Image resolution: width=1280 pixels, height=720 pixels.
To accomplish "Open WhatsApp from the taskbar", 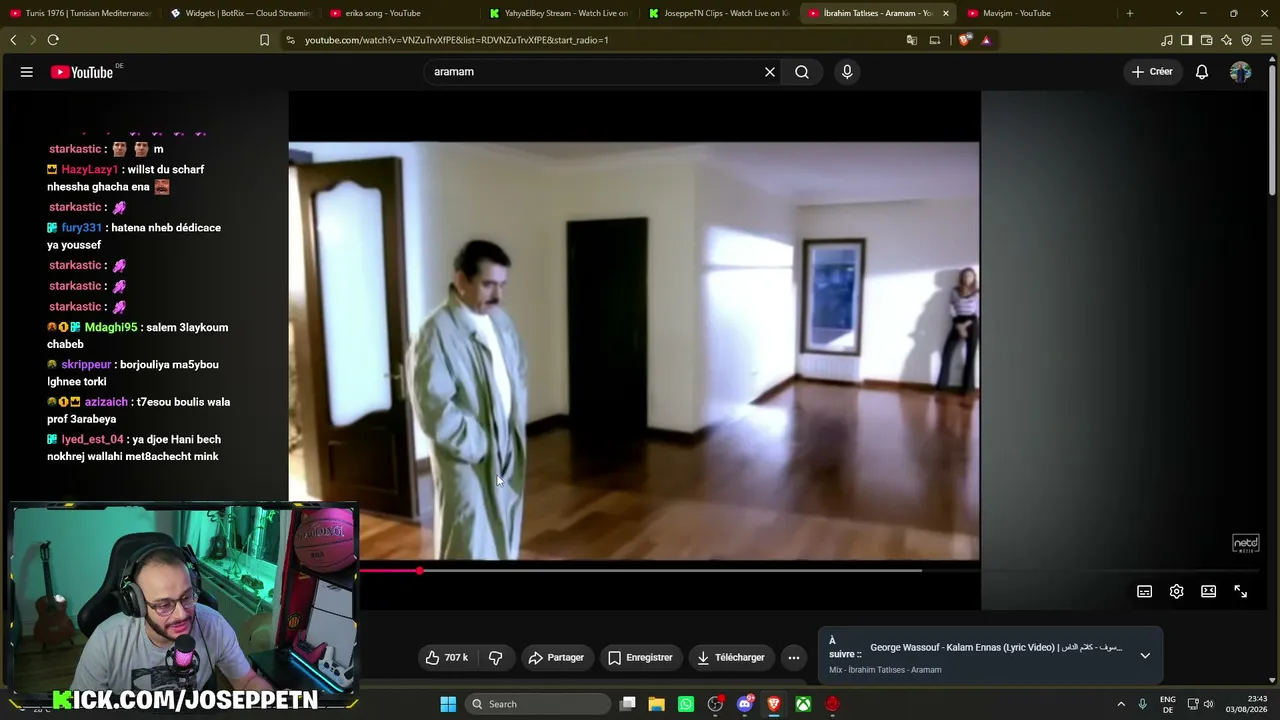I will point(686,704).
